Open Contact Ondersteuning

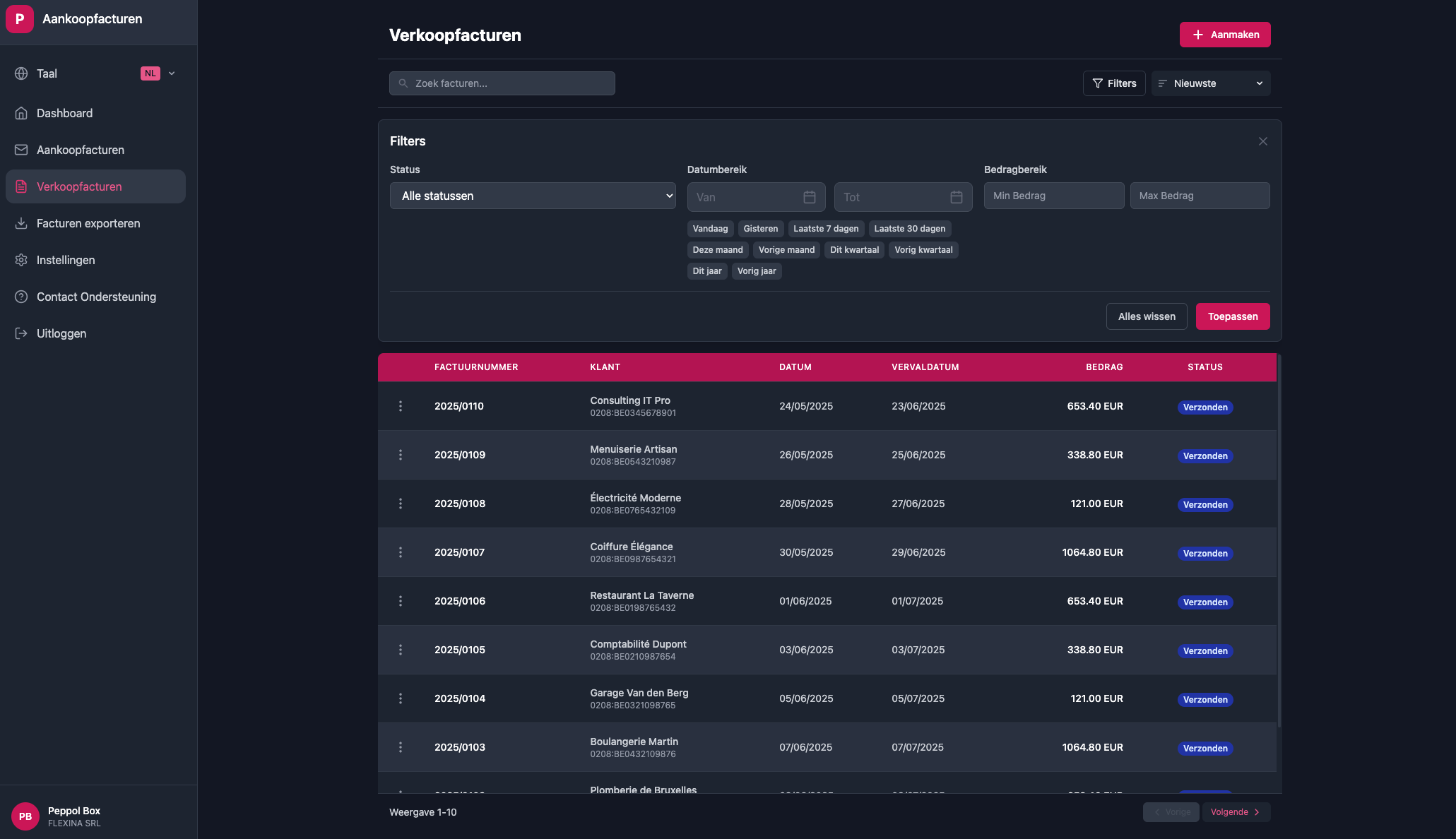(95, 297)
